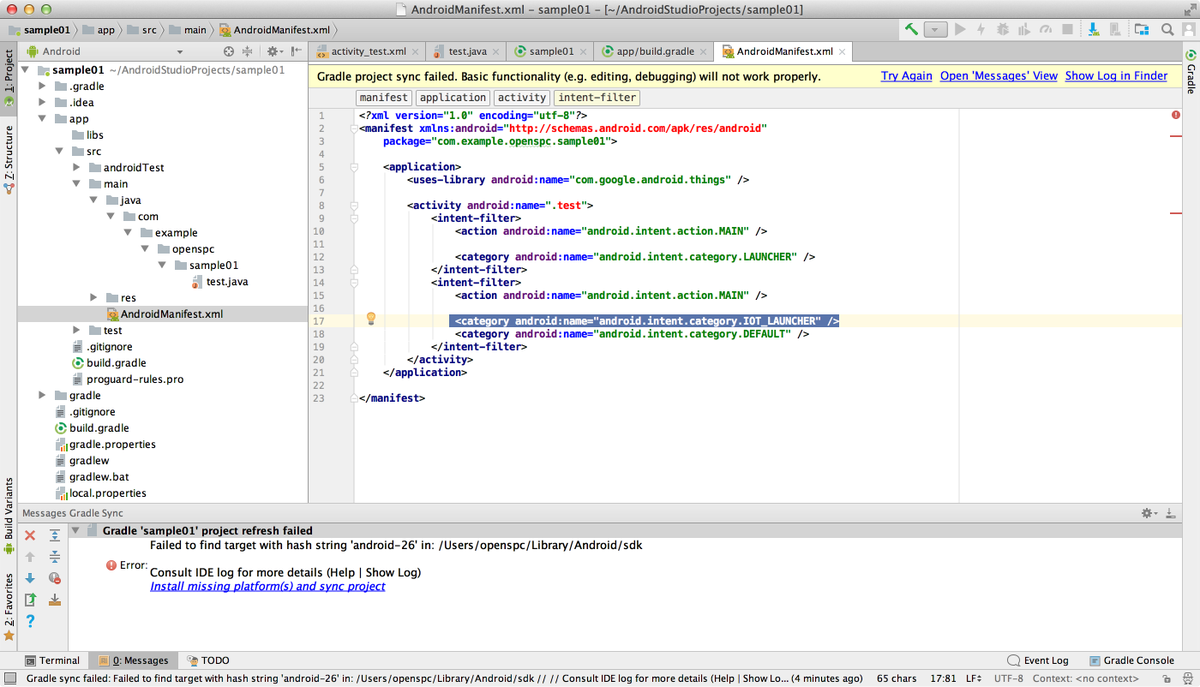The height and width of the screenshot is (687, 1200).
Task: Open the Event Log button
Action: (x=1038, y=660)
